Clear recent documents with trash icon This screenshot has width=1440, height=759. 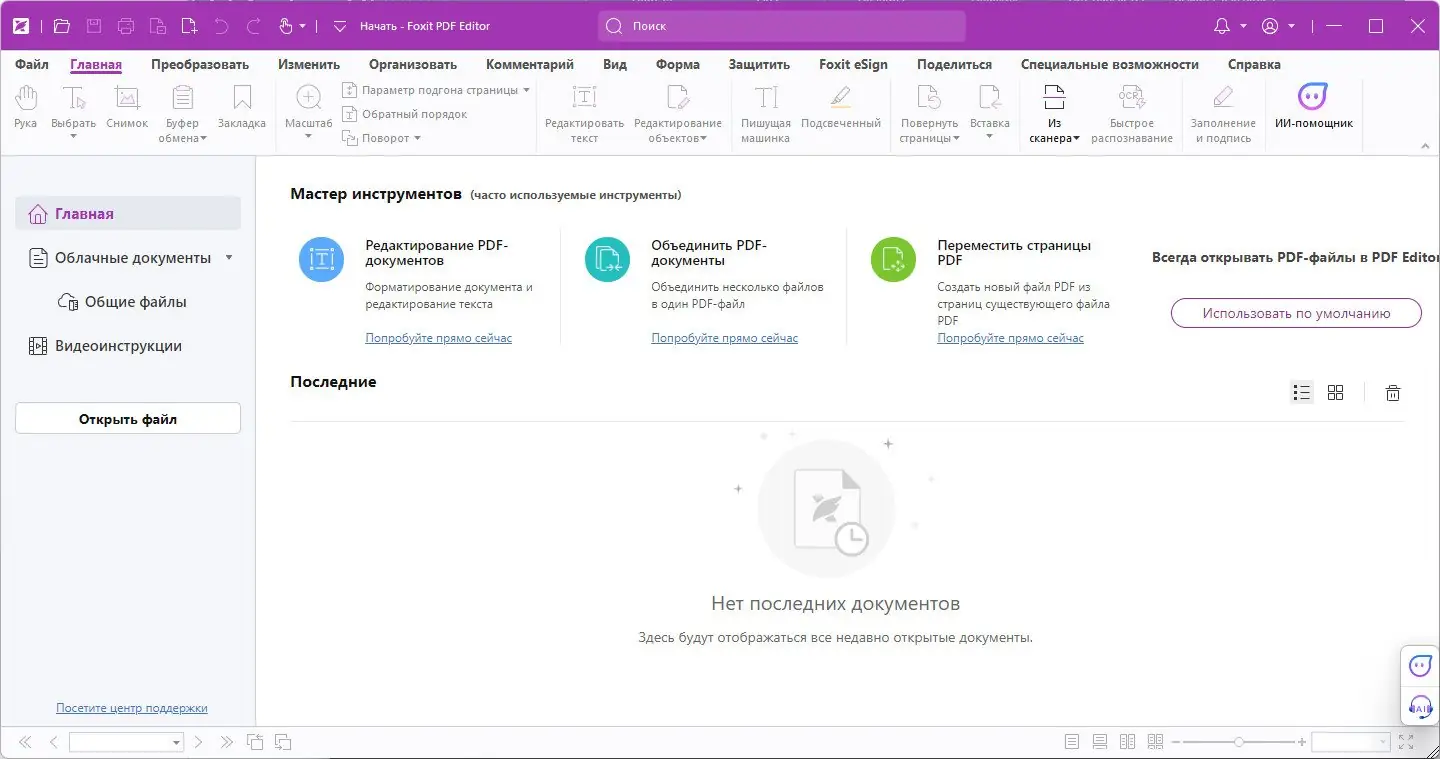click(1393, 392)
